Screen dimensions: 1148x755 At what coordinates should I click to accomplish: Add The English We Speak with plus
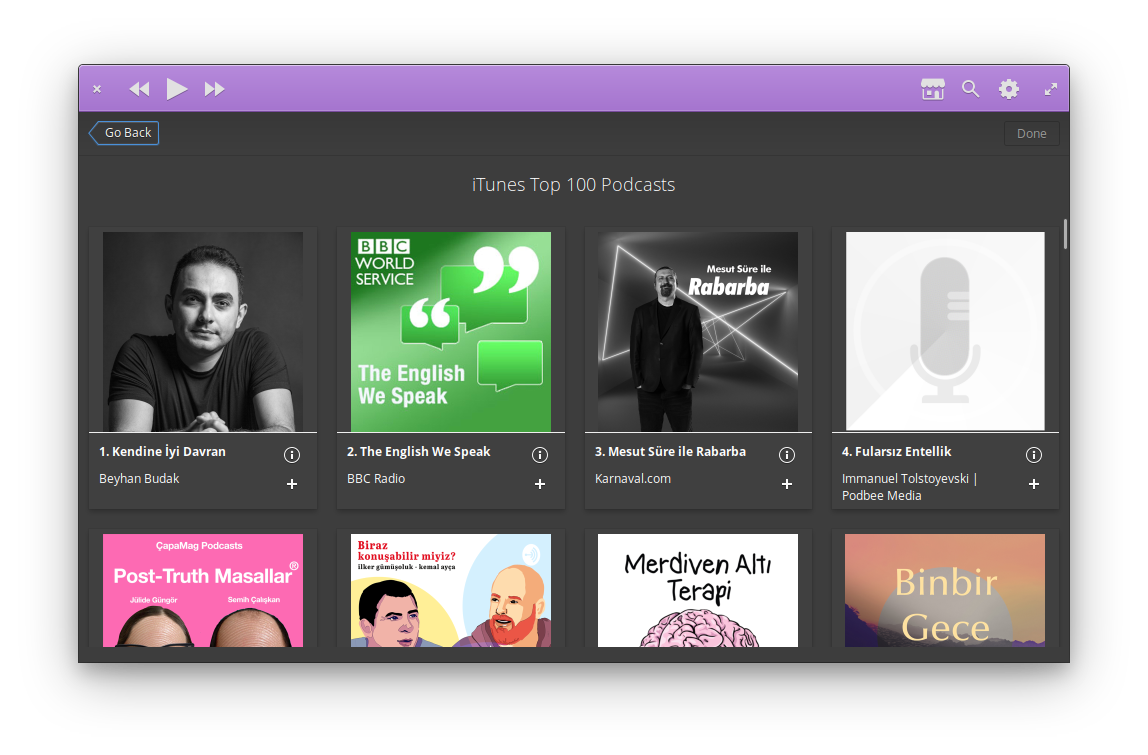[x=540, y=484]
